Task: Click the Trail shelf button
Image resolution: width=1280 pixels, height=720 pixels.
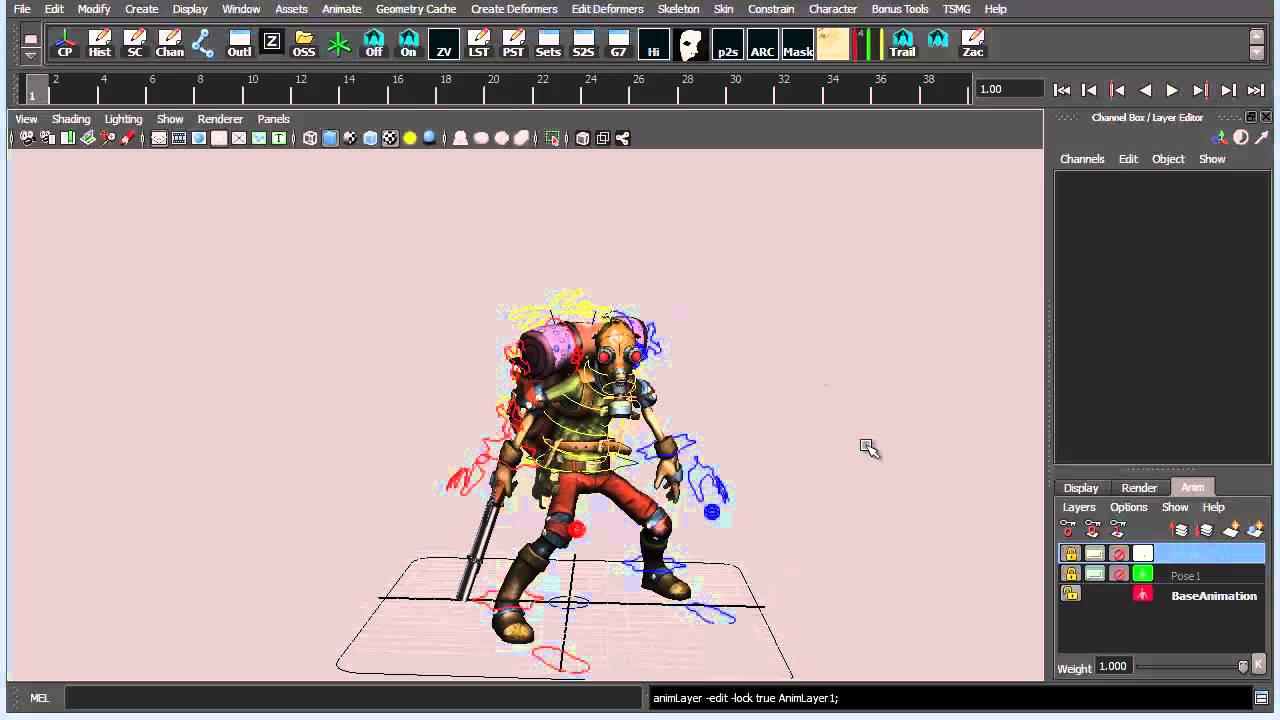Action: 902,44
